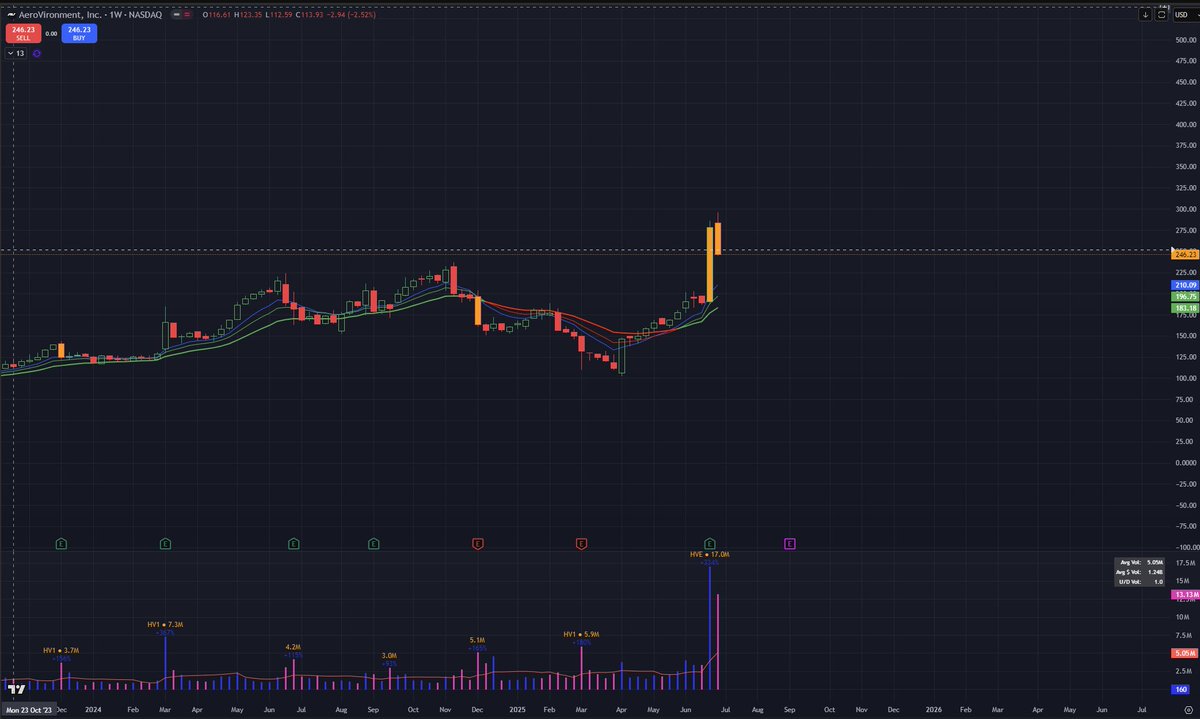This screenshot has width=1200, height=719.
Task: Click the U/D Vol 1.0 stats row
Action: (x=1142, y=581)
